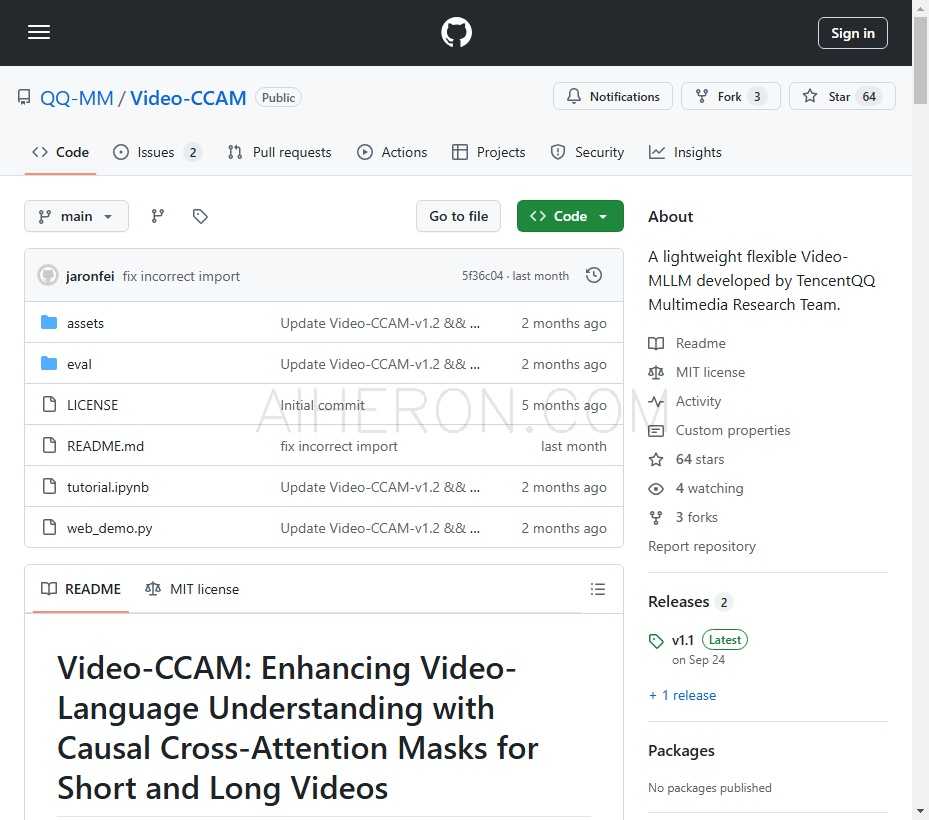The height and width of the screenshot is (820, 929).
Task: Open the tutorial.ipynb file
Action: coord(108,487)
